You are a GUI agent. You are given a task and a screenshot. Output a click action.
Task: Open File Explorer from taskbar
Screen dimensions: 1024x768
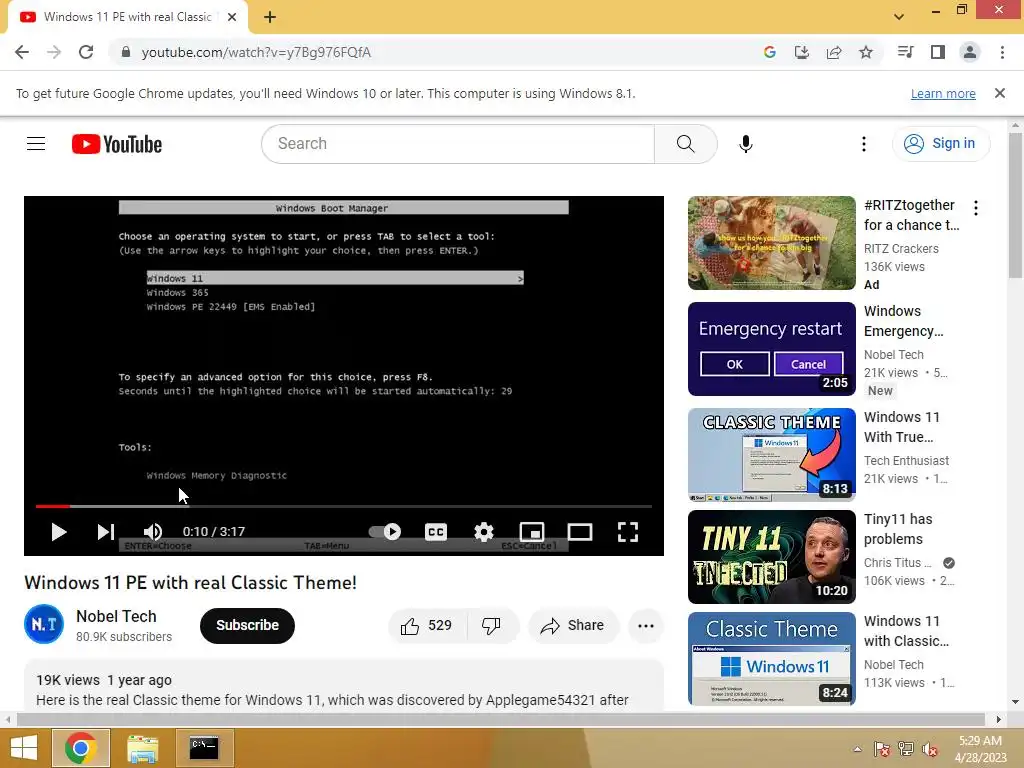(x=142, y=748)
